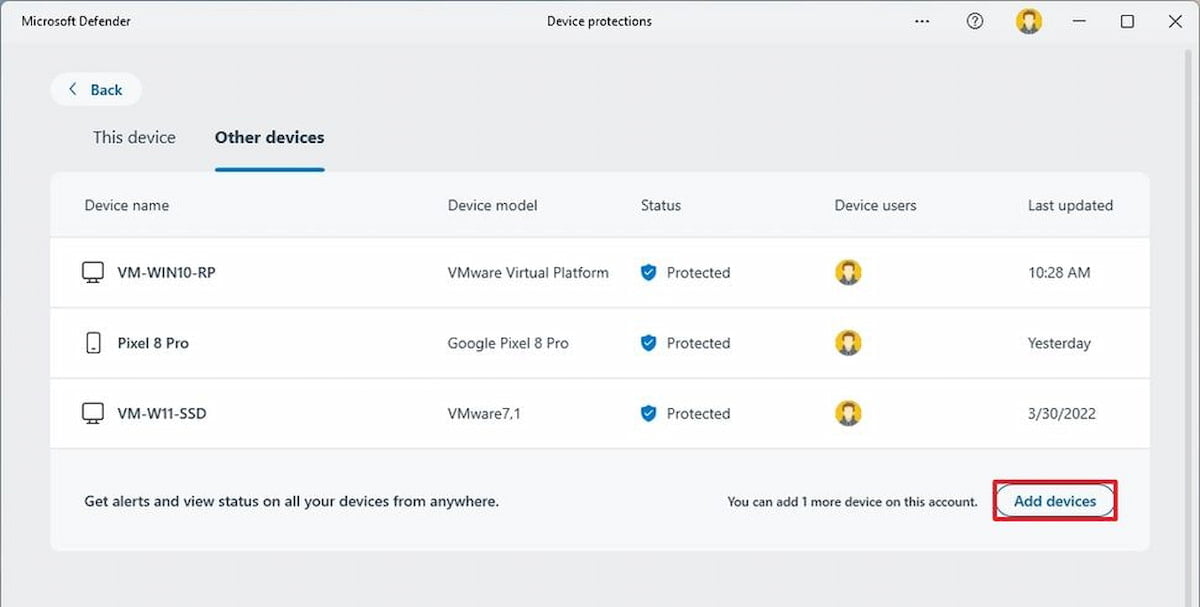Go back using the Back button

(x=96, y=90)
